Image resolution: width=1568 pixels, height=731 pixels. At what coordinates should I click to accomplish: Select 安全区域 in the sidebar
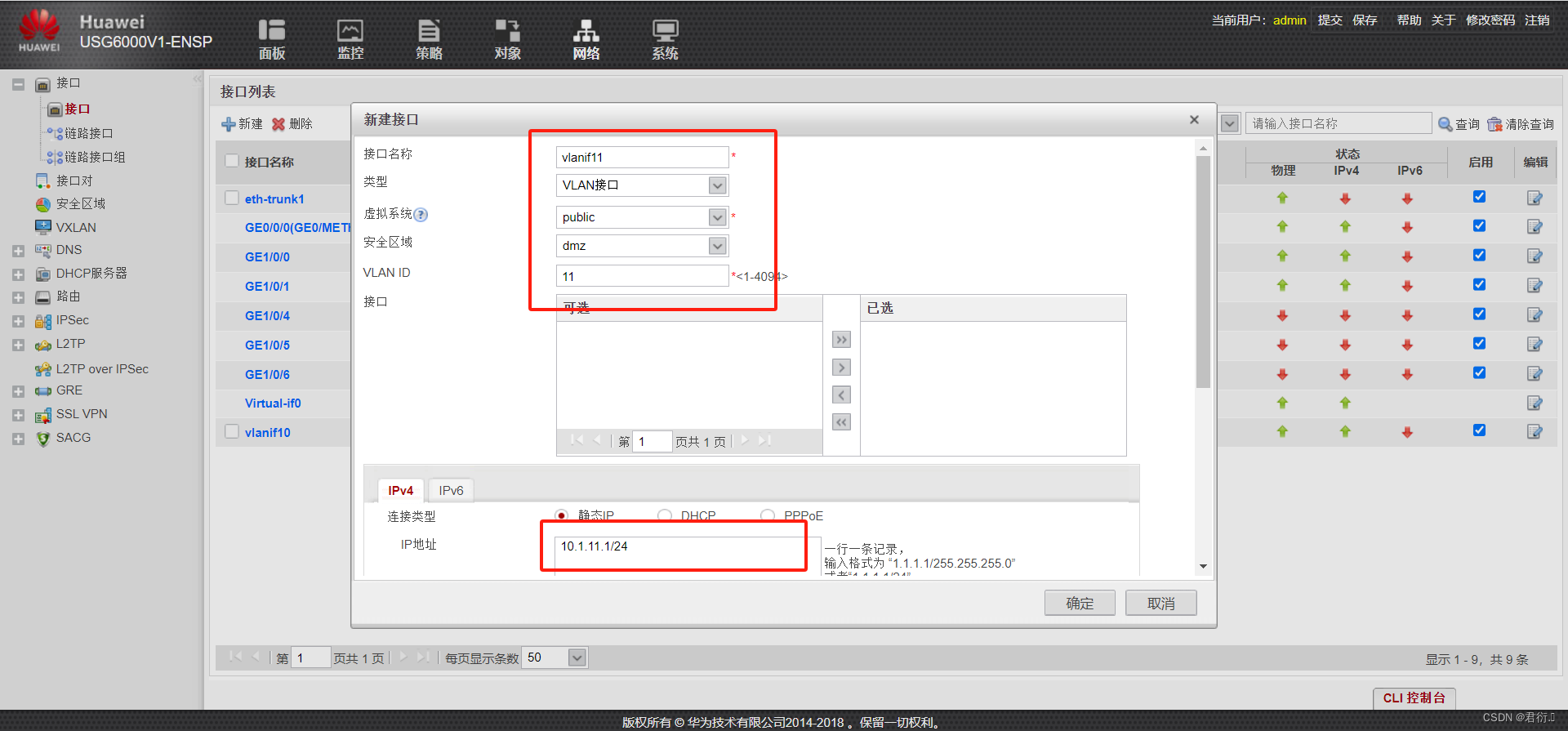(x=80, y=203)
